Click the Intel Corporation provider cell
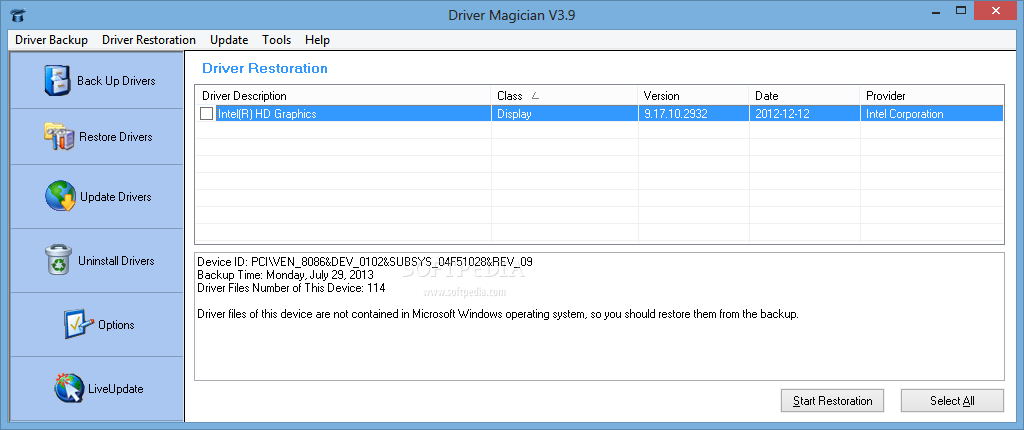Viewport: 1024px width, 430px height. (x=932, y=114)
